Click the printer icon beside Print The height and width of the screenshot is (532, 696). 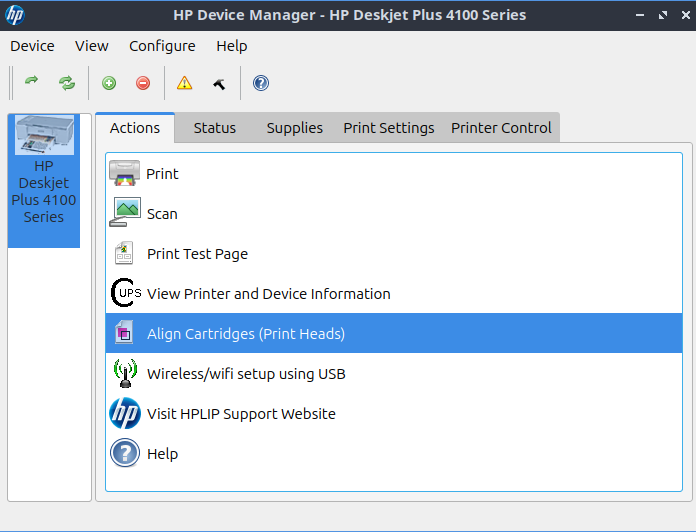click(125, 173)
